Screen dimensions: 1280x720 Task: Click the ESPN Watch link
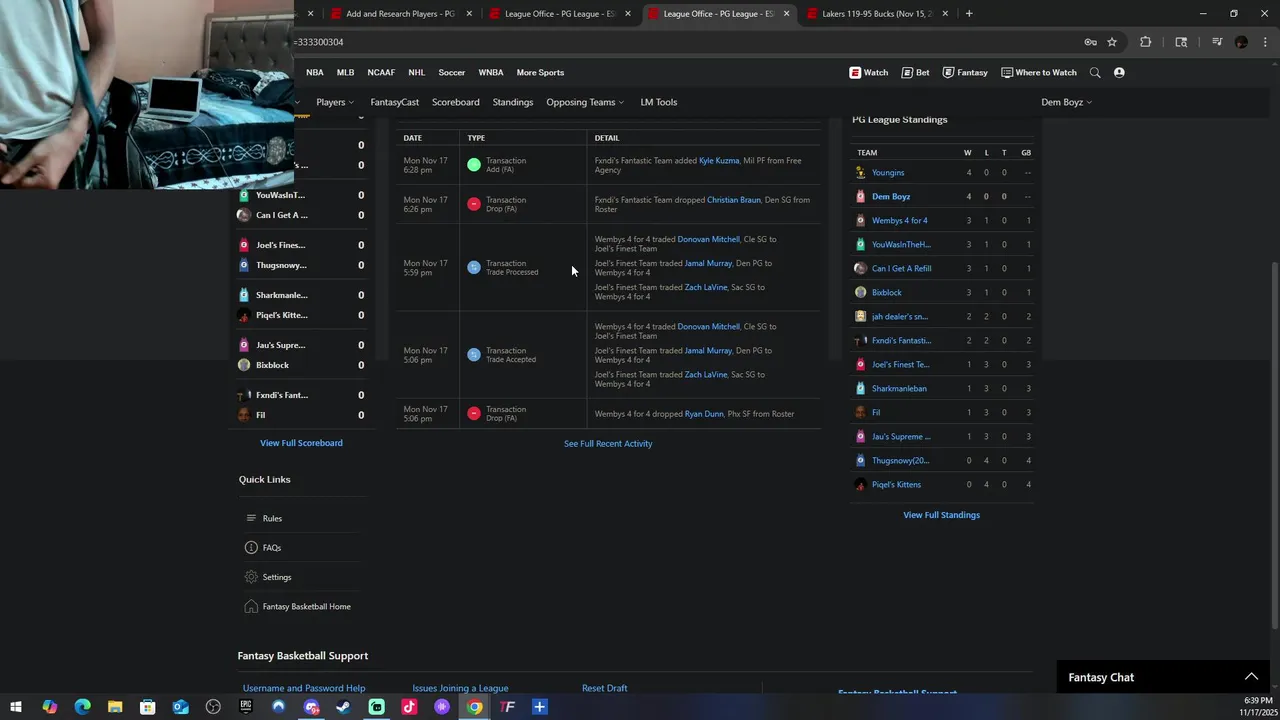[868, 72]
